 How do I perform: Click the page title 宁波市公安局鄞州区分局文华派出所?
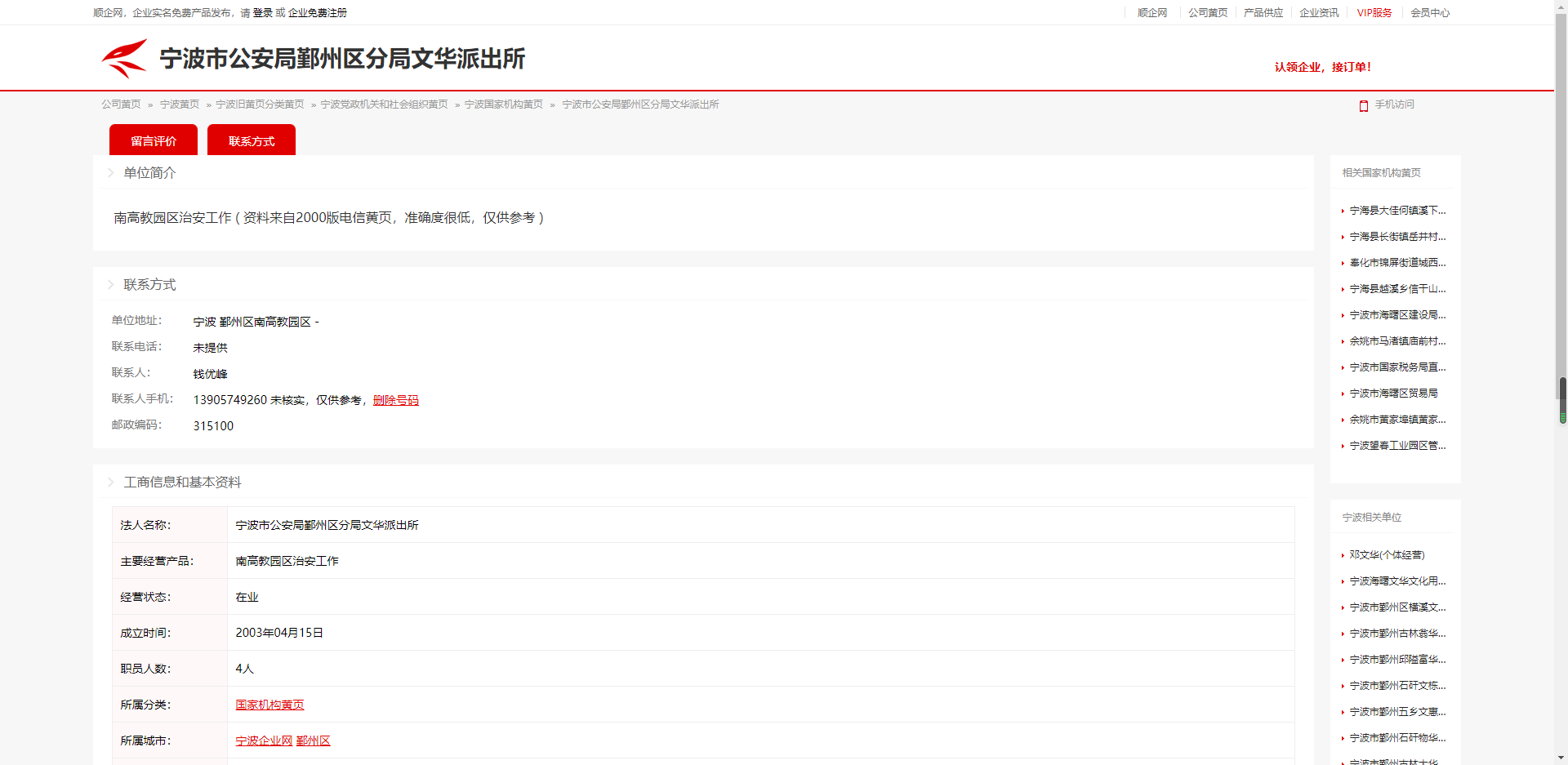[x=342, y=59]
